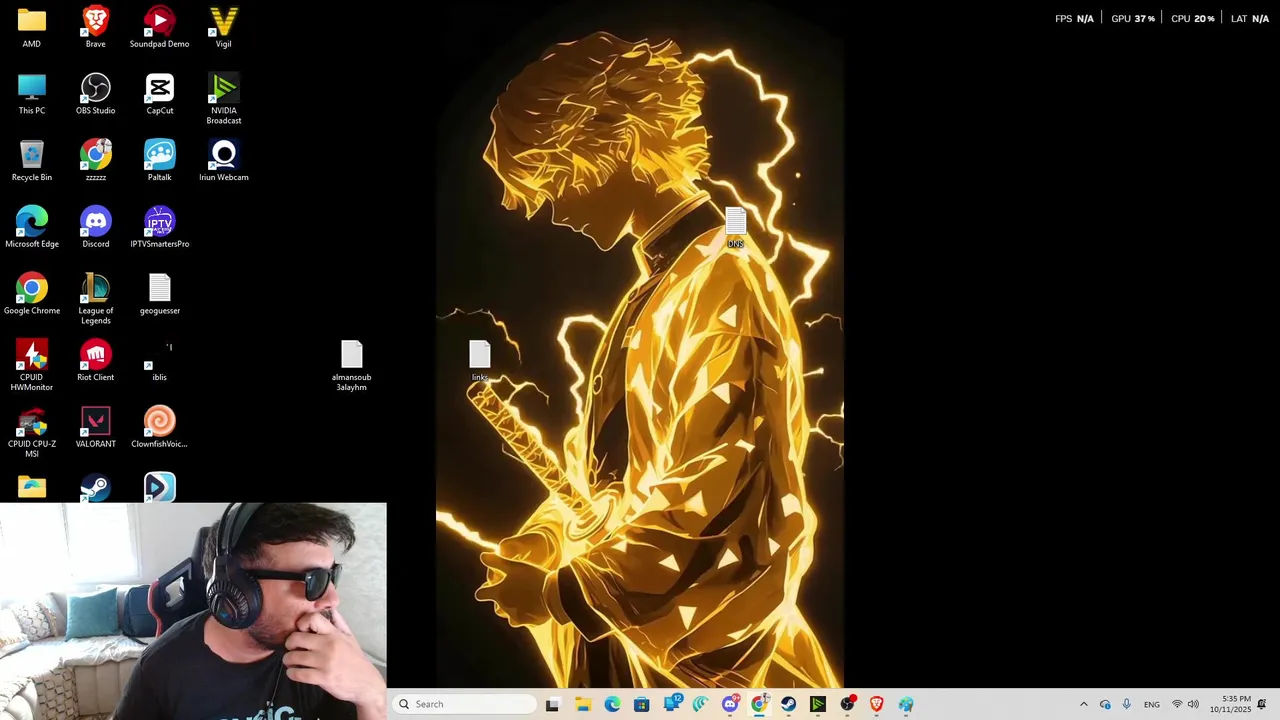This screenshot has width=1280, height=720.
Task: Select the DNS file on wallpaper
Action: tap(736, 228)
